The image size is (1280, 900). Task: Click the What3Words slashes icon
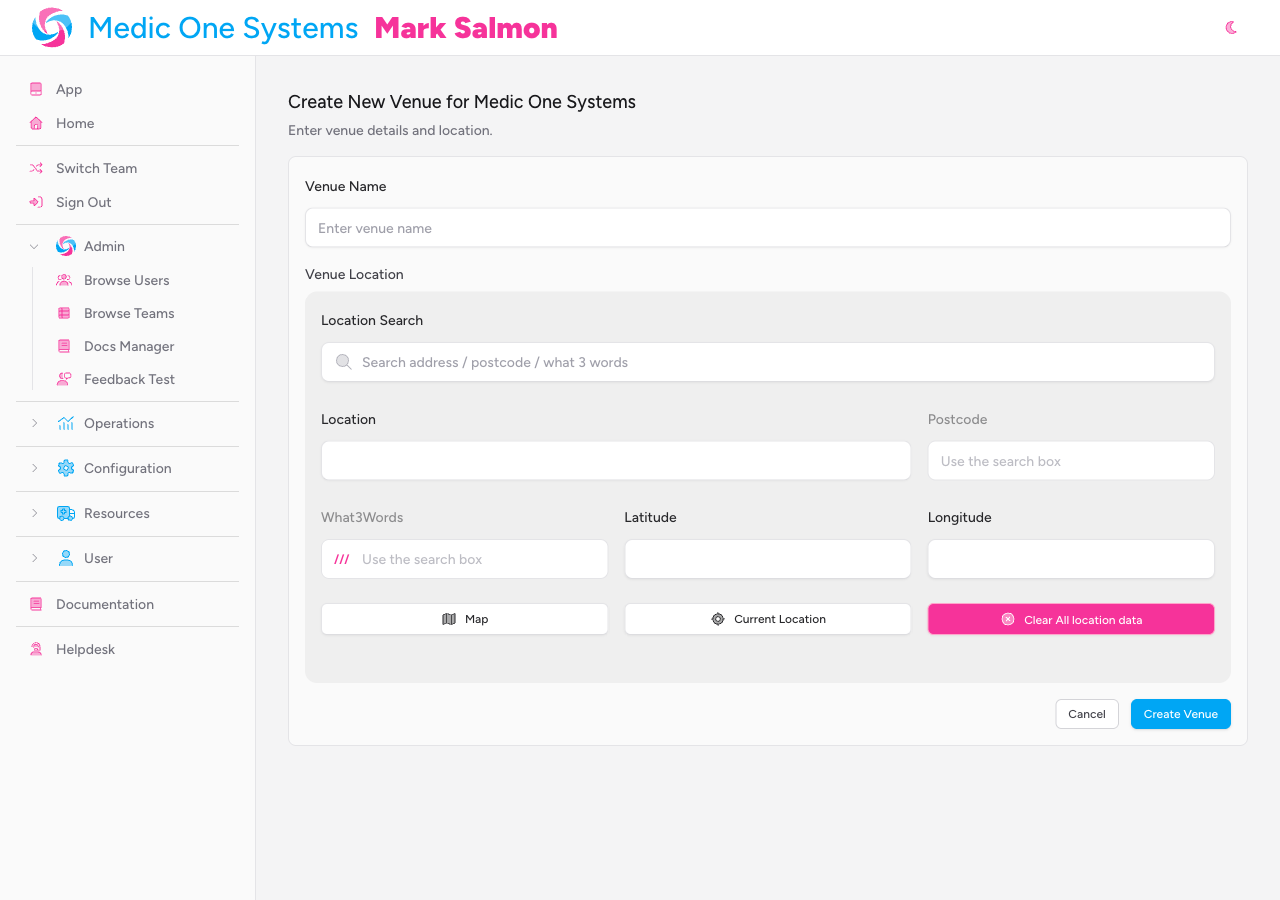pos(340,558)
